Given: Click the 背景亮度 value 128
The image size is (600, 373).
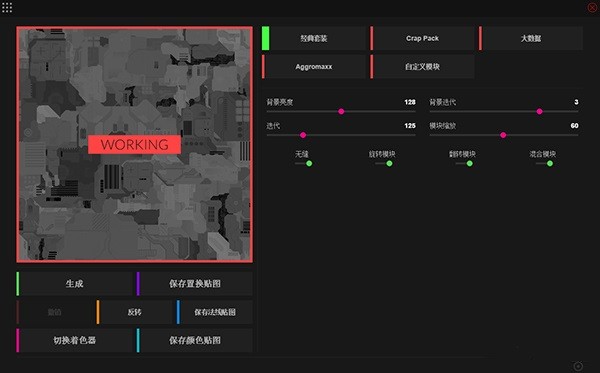Looking at the screenshot, I should tap(410, 102).
